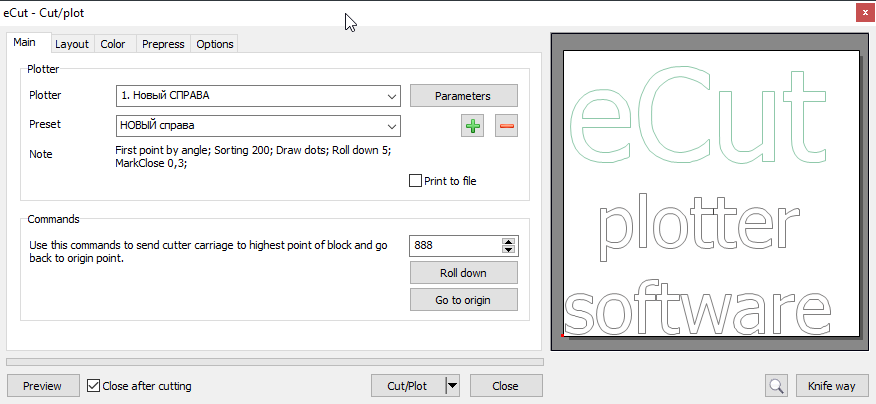Image resolution: width=876 pixels, height=404 pixels.
Task: Switch to the Layout tab
Action: (72, 44)
